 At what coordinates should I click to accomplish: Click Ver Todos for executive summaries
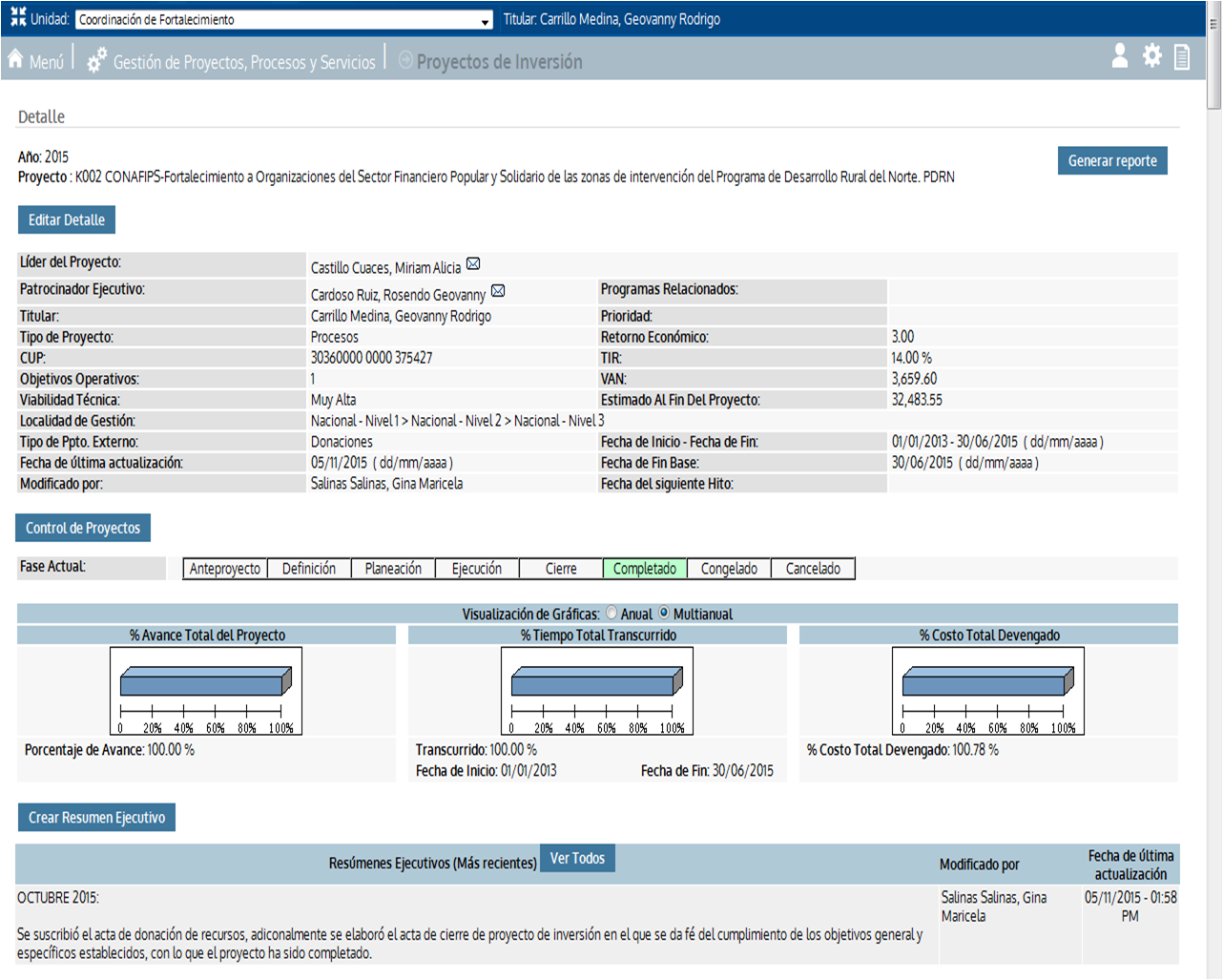(577, 859)
